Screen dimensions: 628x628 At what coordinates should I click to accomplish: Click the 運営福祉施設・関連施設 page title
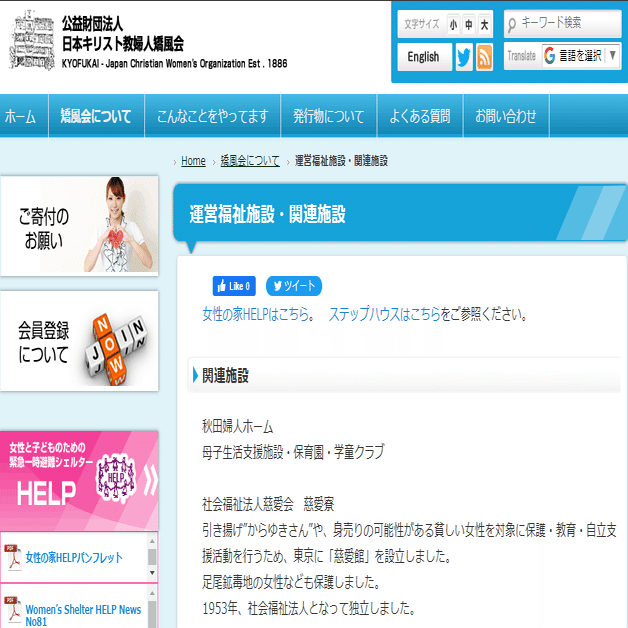pos(267,213)
